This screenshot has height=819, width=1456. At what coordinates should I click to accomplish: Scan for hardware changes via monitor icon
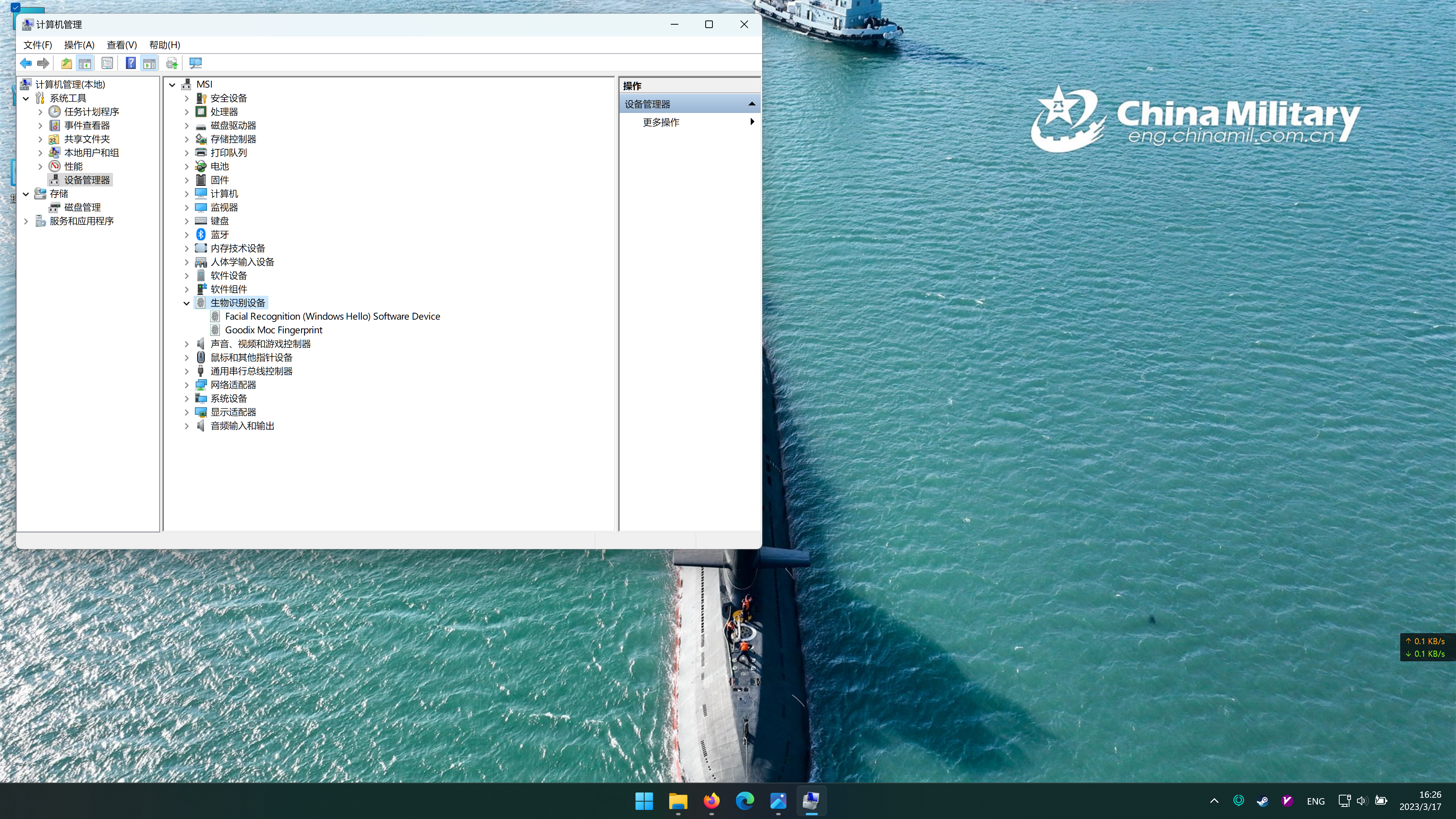(x=196, y=63)
